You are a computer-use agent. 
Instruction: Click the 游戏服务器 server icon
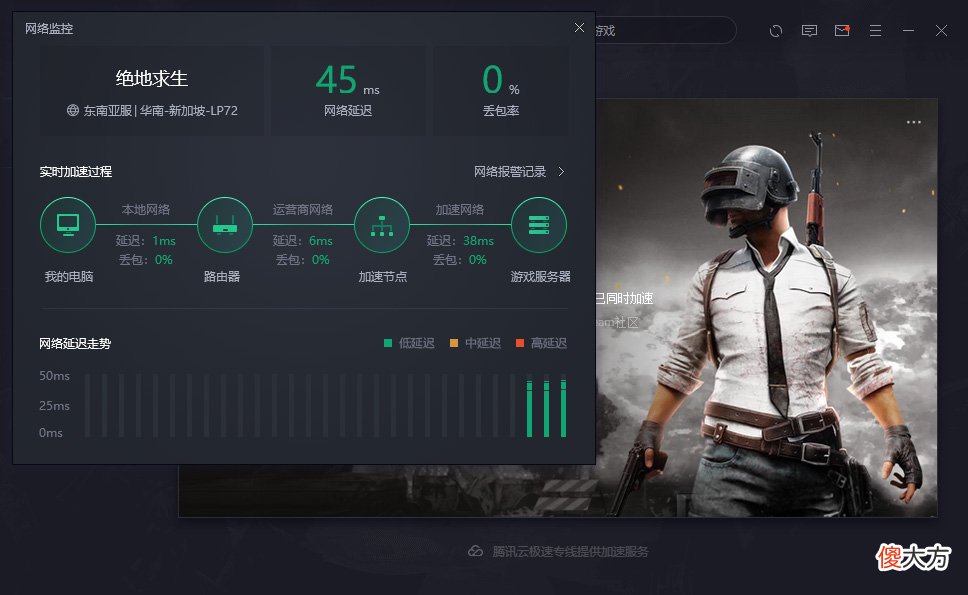pos(539,225)
